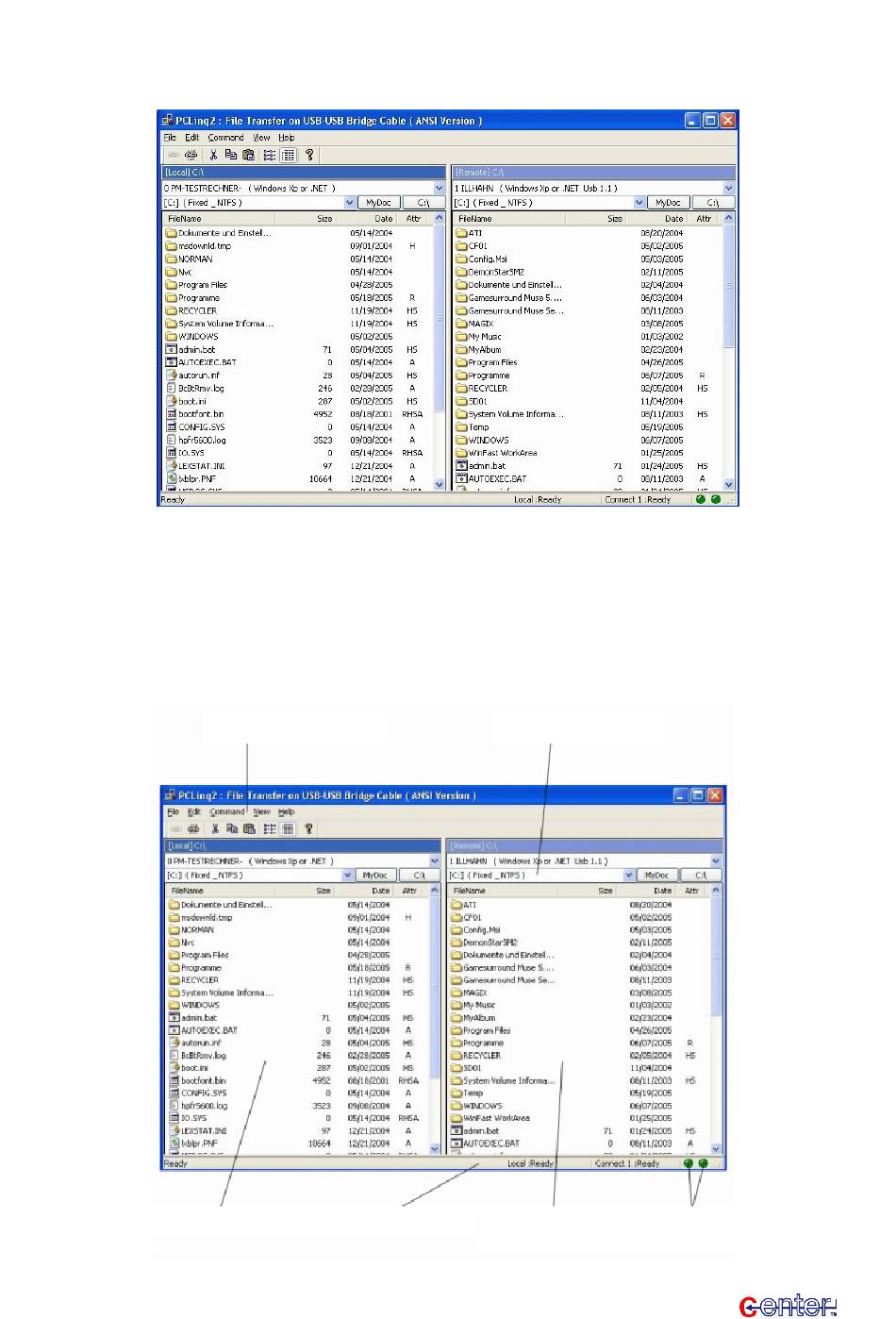Viewport: 896px width, 1319px height.
Task: Select the My Music folder icon in lower window
Action: (x=456, y=1005)
